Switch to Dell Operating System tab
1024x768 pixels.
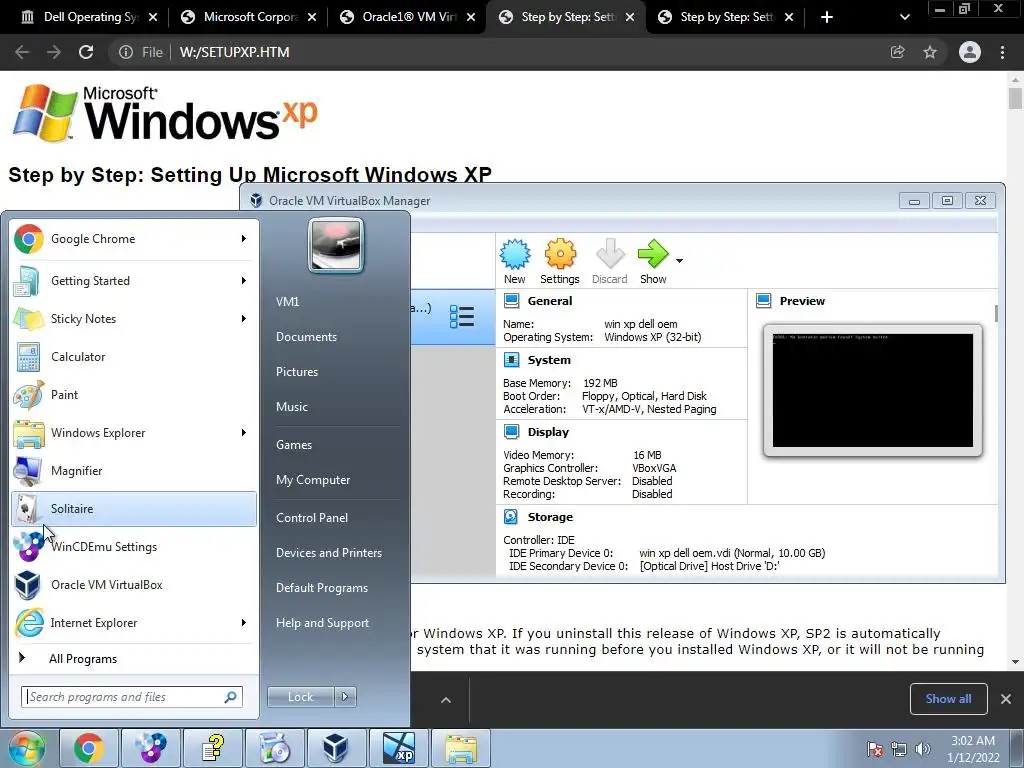pyautogui.click(x=88, y=17)
